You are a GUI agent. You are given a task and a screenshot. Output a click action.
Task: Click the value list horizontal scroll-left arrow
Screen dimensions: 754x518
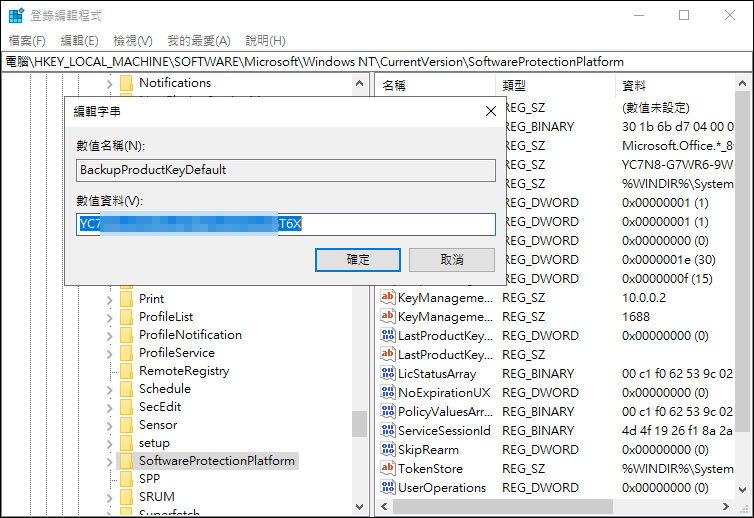pos(384,506)
